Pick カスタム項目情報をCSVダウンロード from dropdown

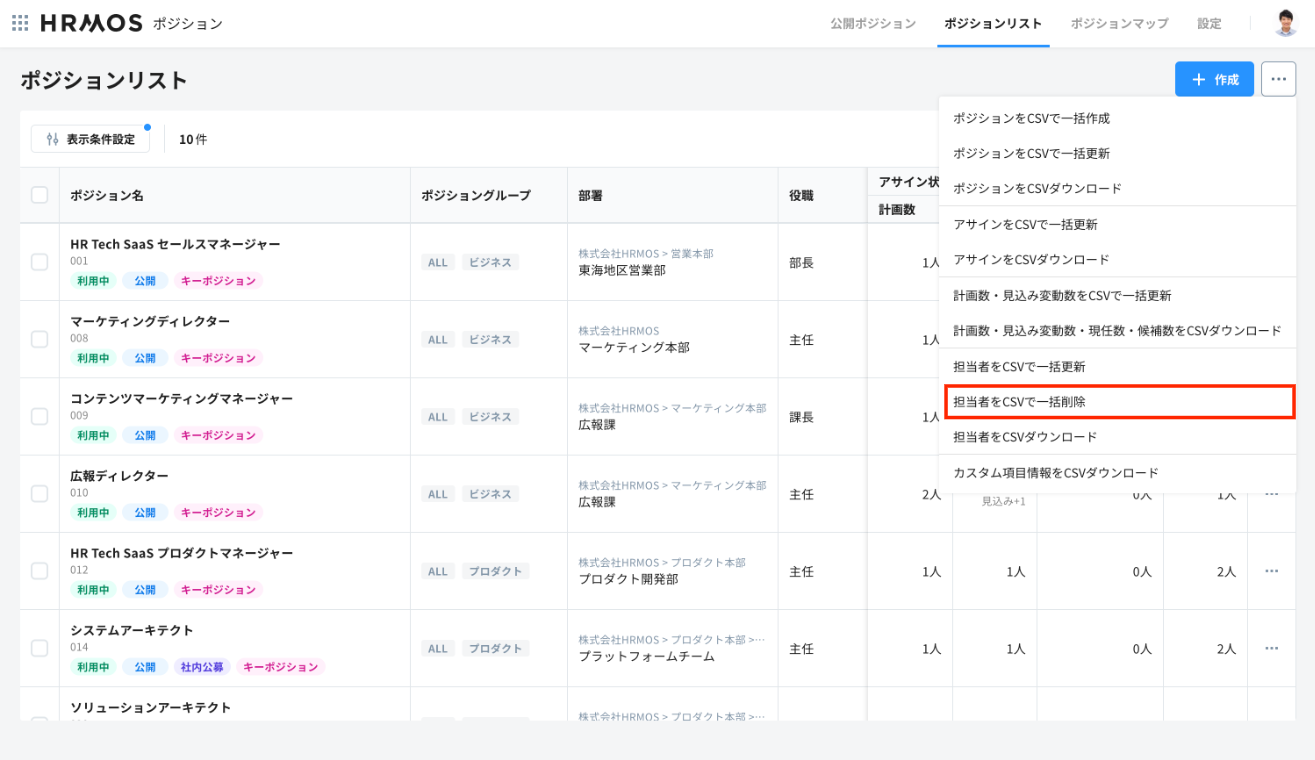1055,473
